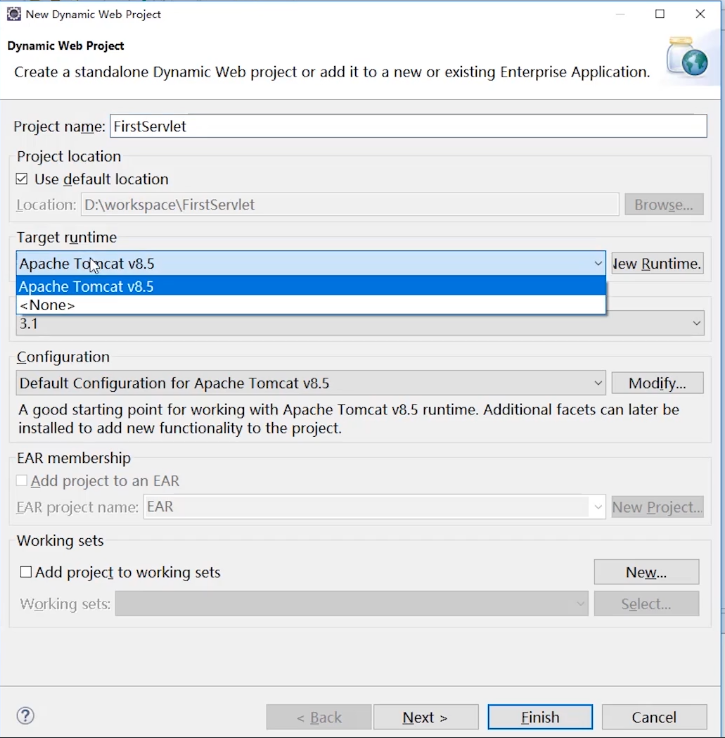Click the Finish button

540,717
